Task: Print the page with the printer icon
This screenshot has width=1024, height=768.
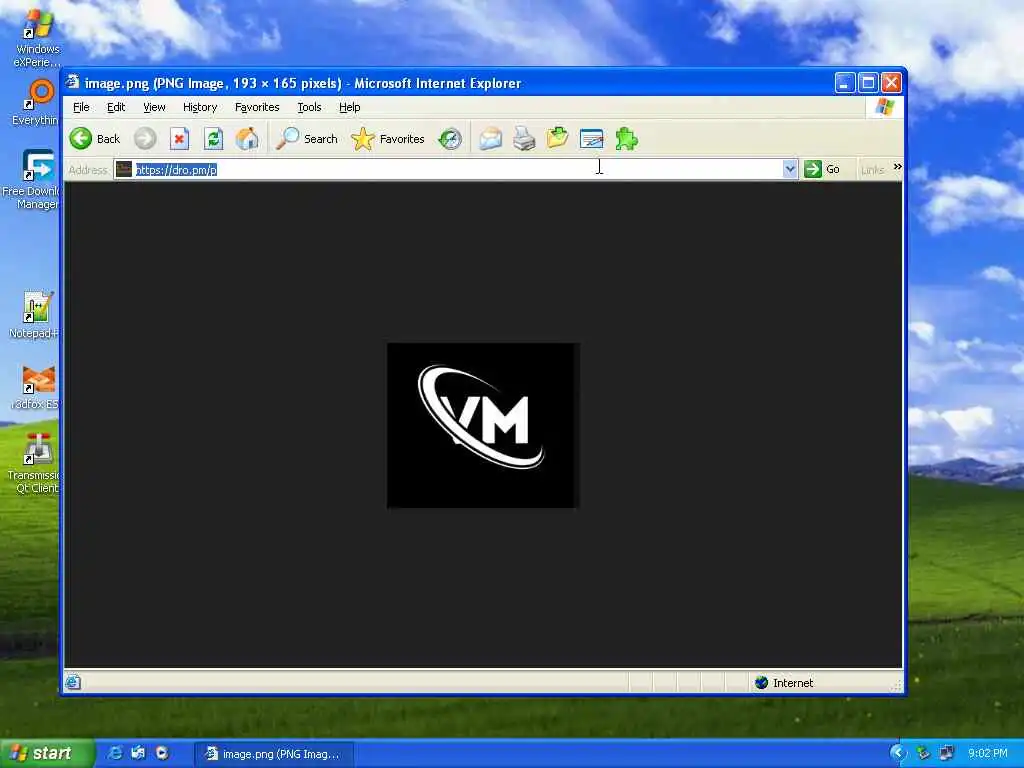Action: point(524,138)
